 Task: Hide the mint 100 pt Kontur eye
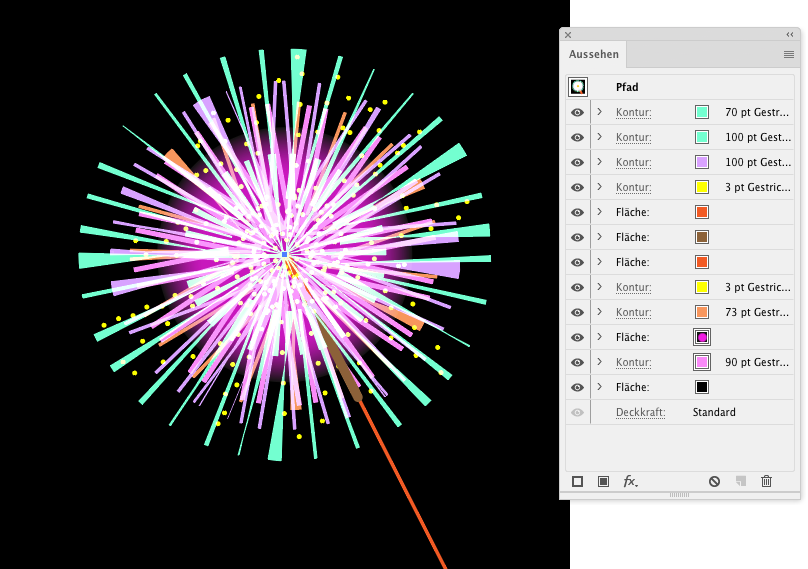(578, 138)
